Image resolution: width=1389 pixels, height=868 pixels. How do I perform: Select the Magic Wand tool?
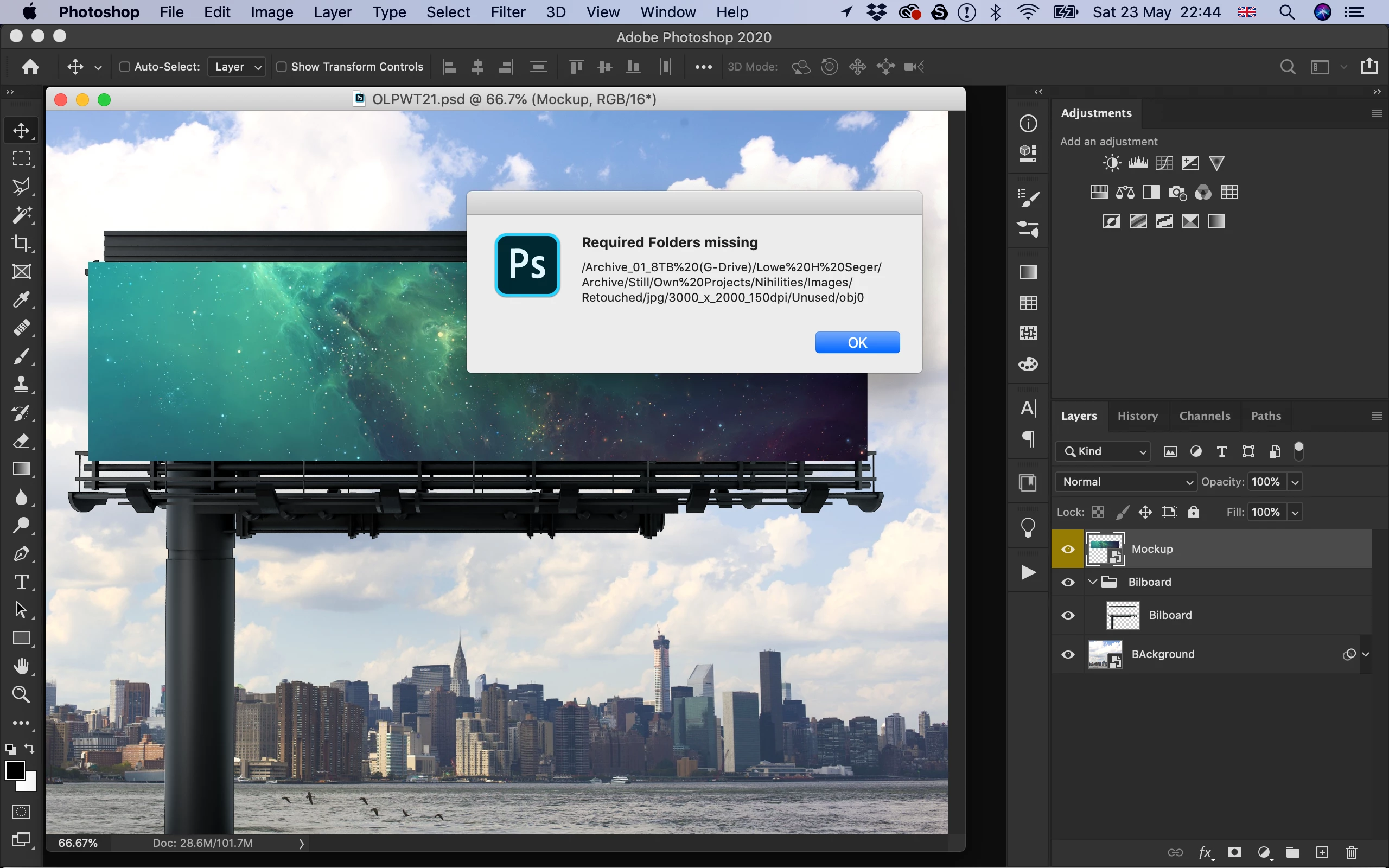pos(21,215)
